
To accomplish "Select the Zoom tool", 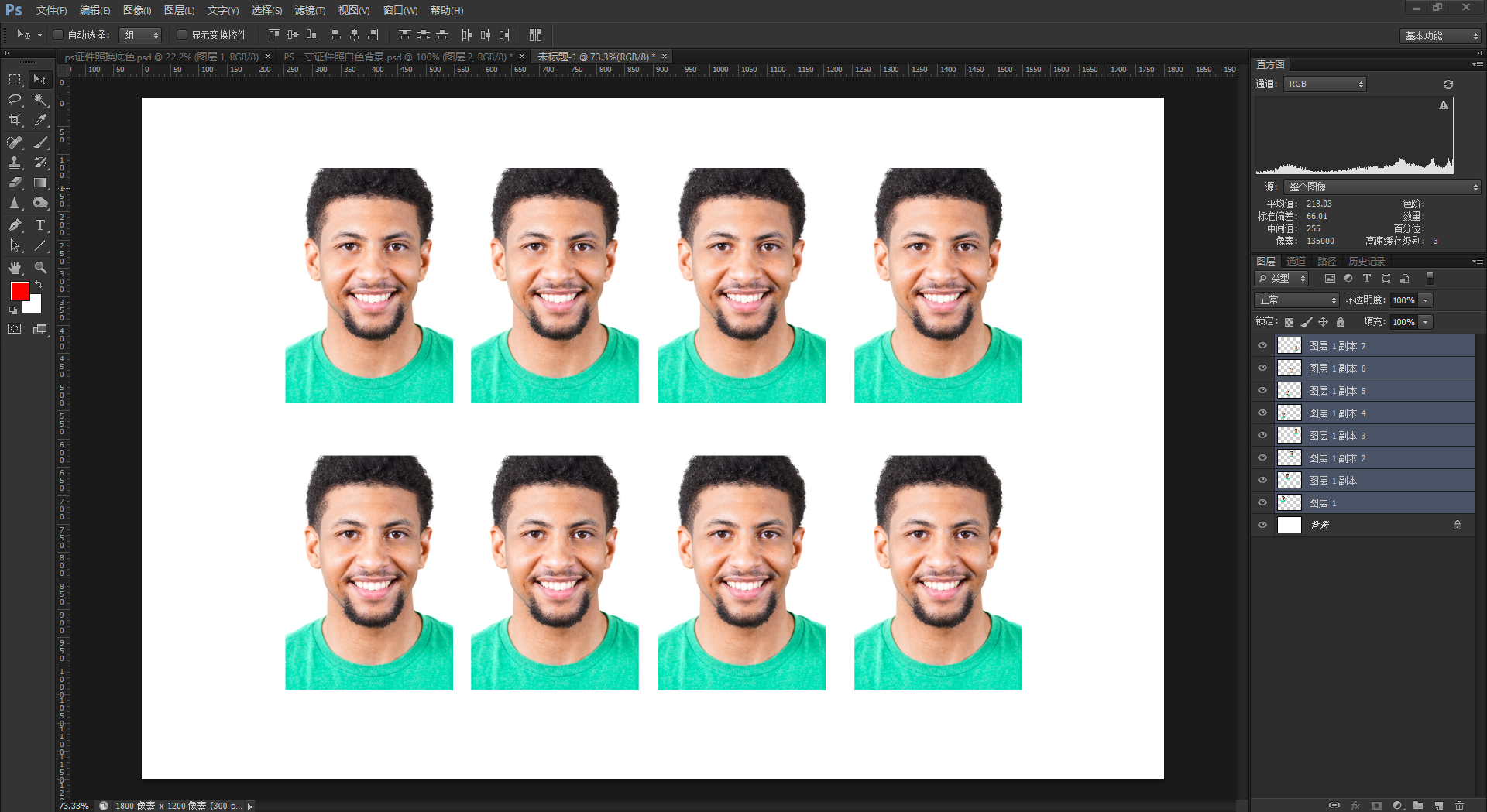I will [40, 268].
